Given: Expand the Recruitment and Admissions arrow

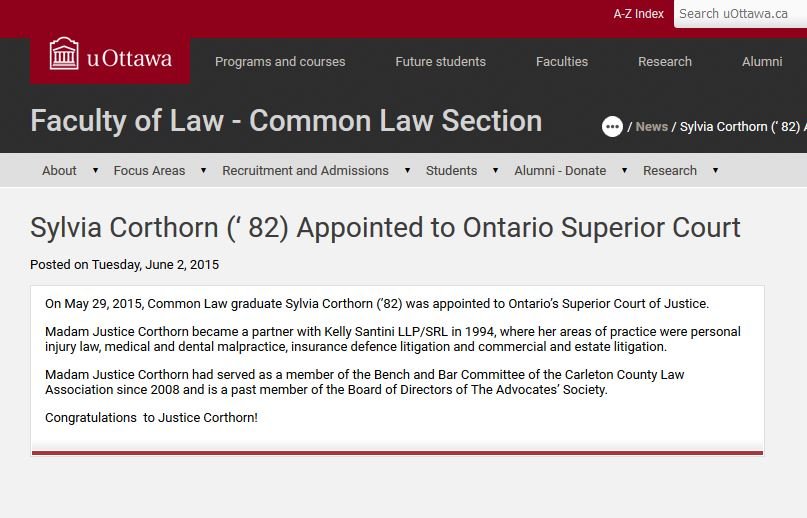Looking at the screenshot, I should [x=407, y=170].
